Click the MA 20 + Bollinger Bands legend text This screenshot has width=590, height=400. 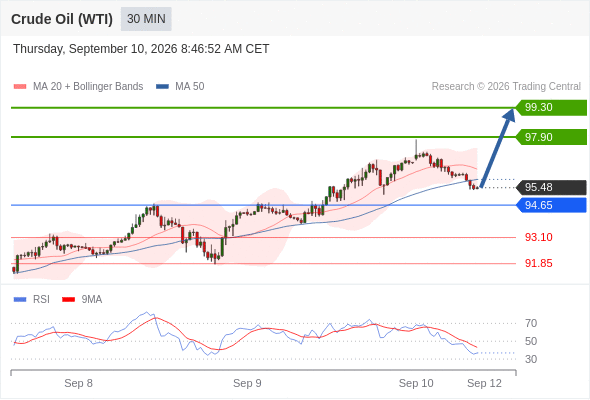[x=88, y=87]
